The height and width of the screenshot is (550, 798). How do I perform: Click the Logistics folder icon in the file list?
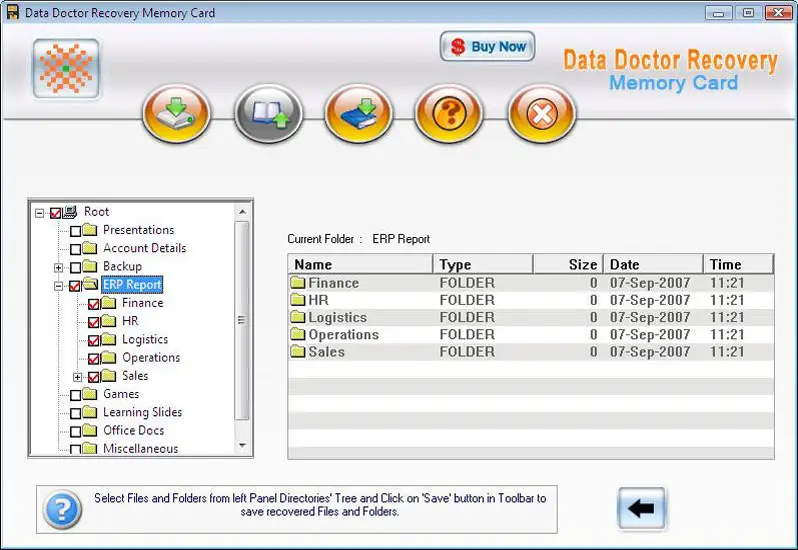pyautogui.click(x=298, y=317)
